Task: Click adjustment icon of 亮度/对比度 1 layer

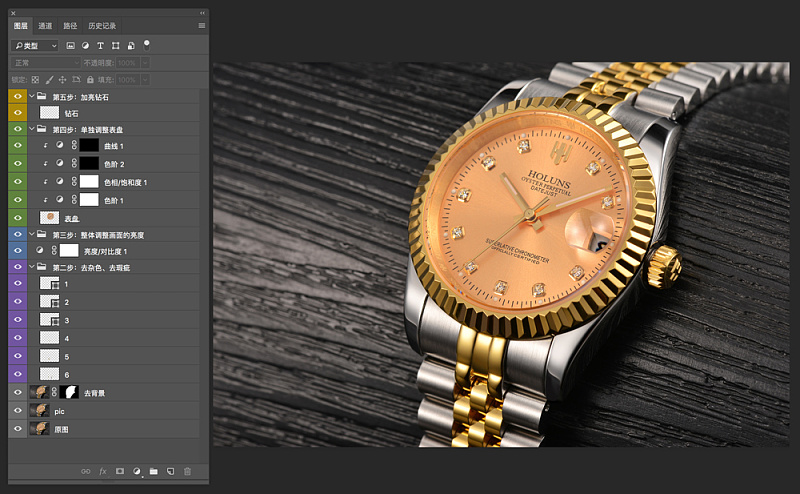Action: pos(40,251)
